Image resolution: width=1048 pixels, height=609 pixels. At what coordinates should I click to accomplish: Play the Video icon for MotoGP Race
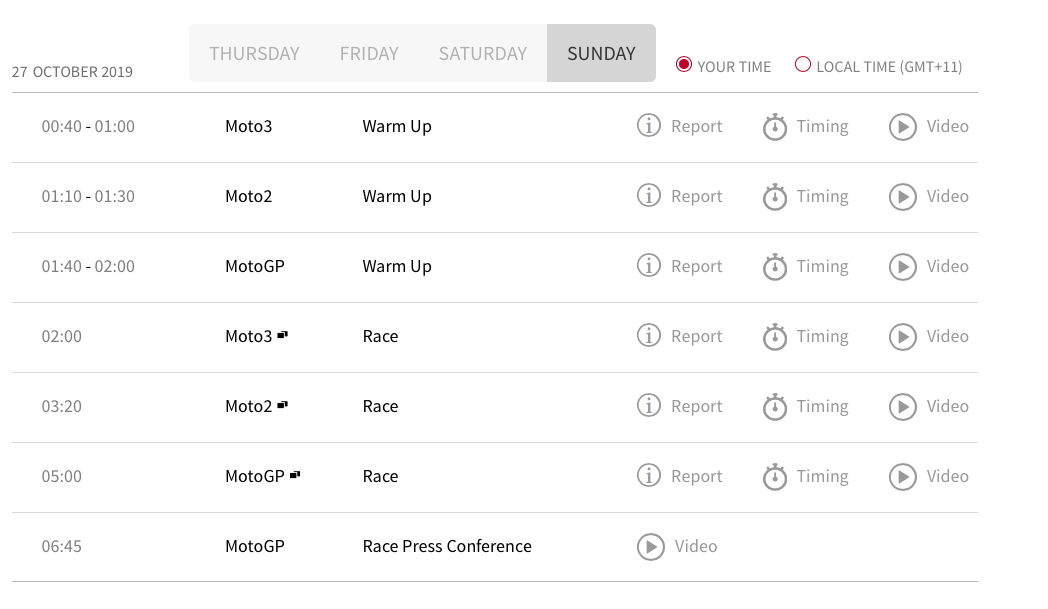coord(902,477)
